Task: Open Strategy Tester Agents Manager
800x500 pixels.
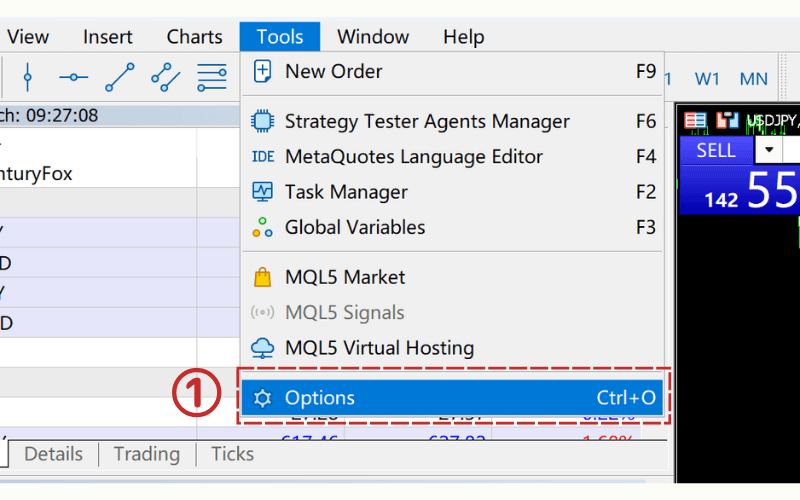Action: point(453,121)
